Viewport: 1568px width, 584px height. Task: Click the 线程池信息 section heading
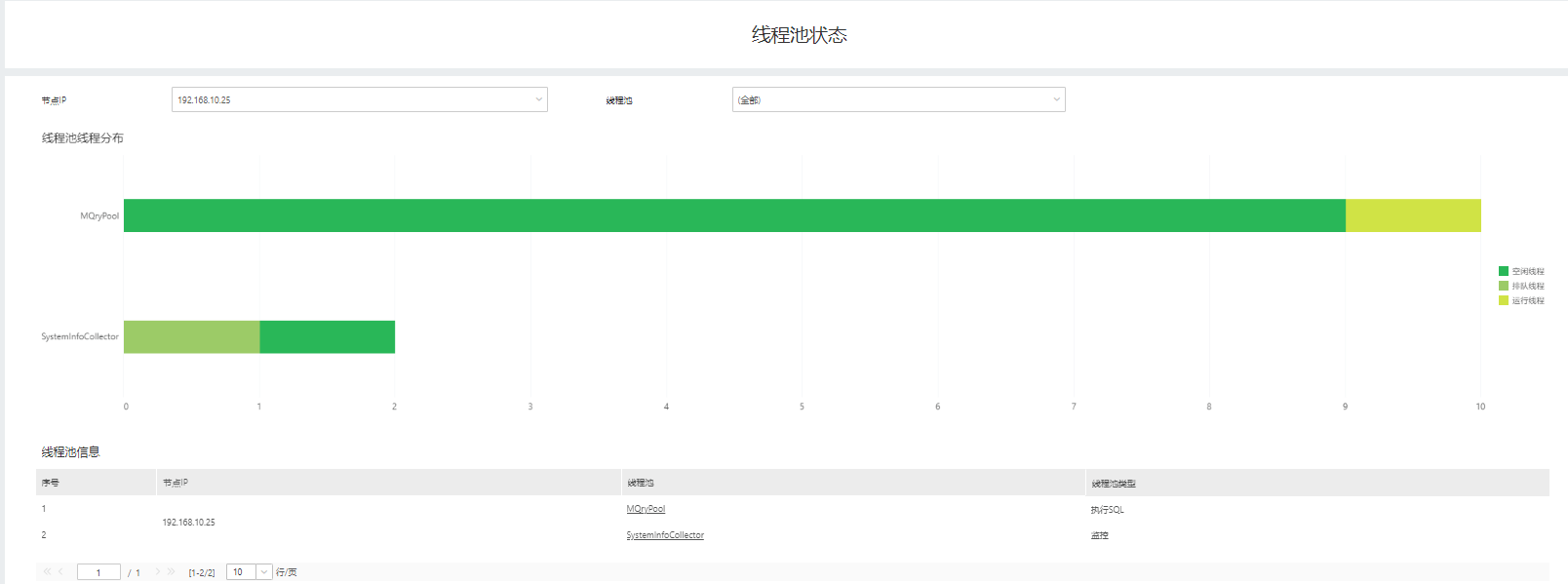tap(70, 451)
